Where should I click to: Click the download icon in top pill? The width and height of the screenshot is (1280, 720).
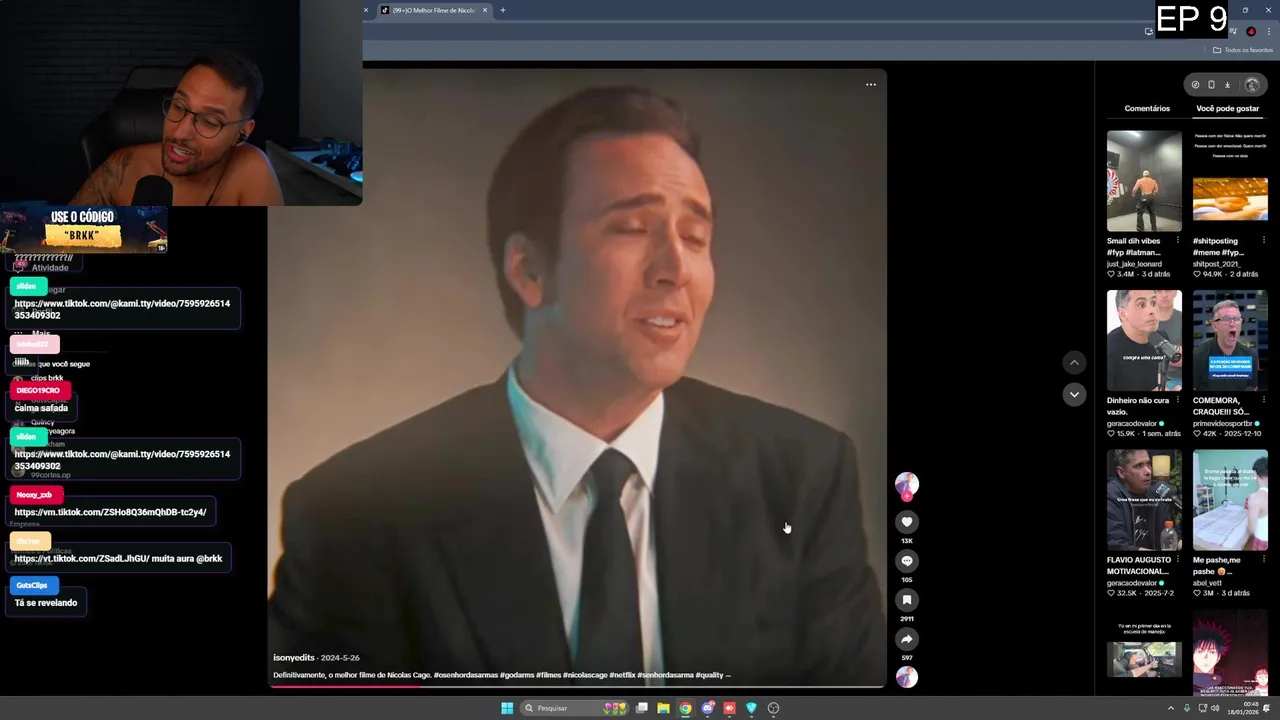[1228, 85]
